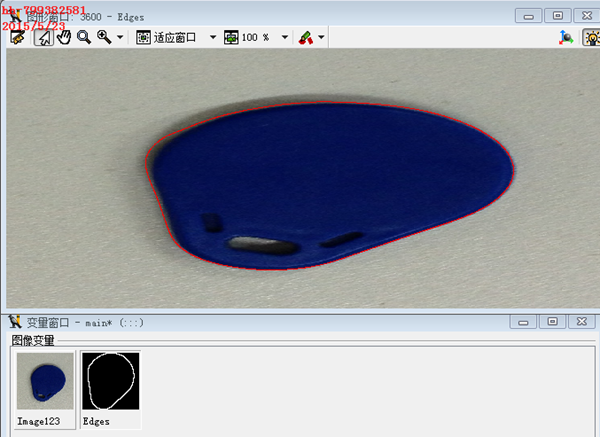
Task: Open the 适应窗口 size dropdown
Action: (213, 38)
